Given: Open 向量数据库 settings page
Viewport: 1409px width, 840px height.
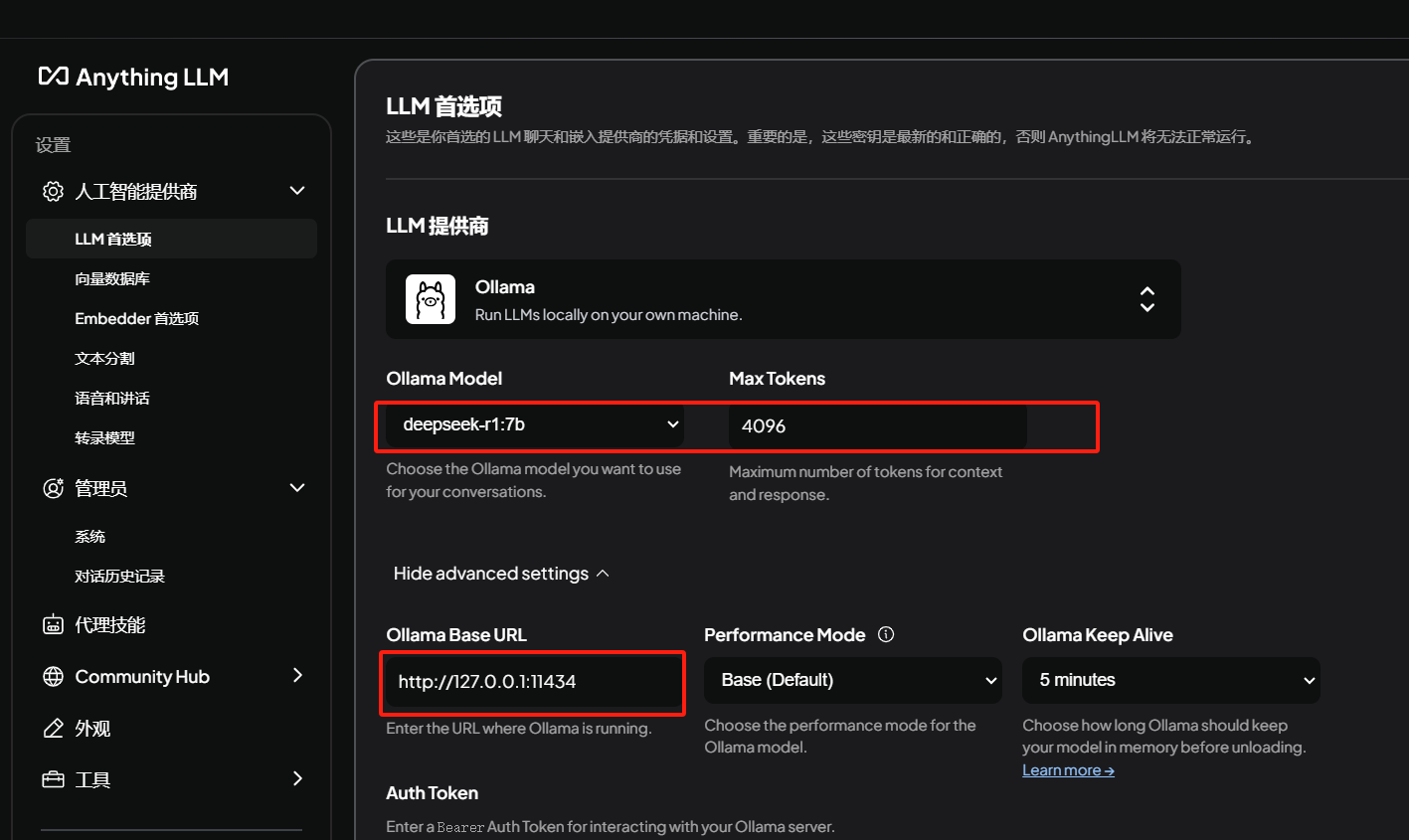Looking at the screenshot, I should (112, 278).
